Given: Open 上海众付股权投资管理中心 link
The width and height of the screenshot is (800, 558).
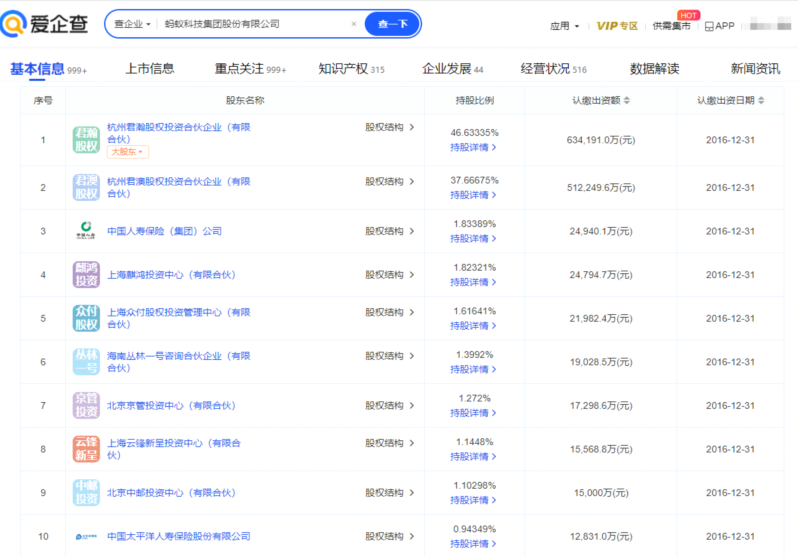Looking at the screenshot, I should (x=179, y=318).
